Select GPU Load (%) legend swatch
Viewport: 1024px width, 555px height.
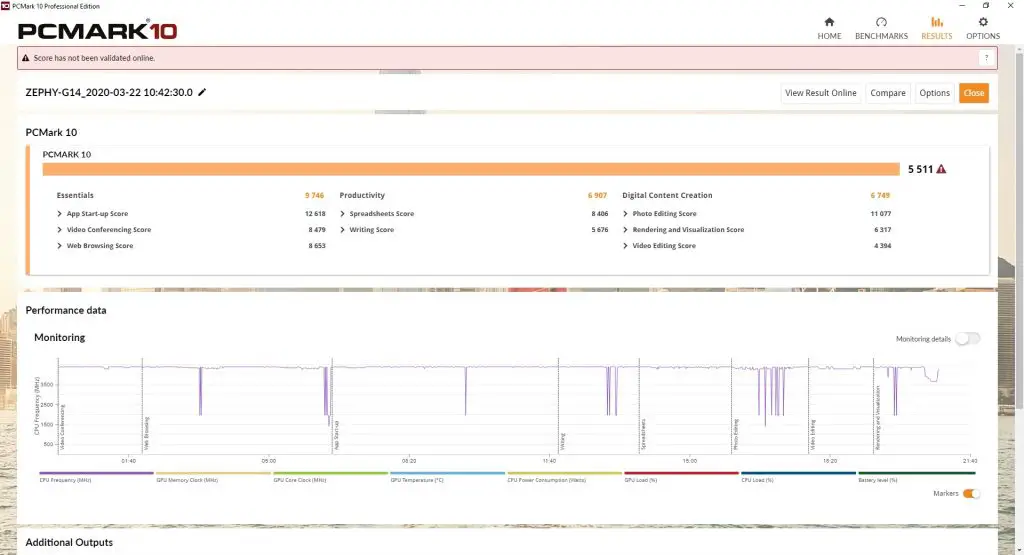coord(681,473)
